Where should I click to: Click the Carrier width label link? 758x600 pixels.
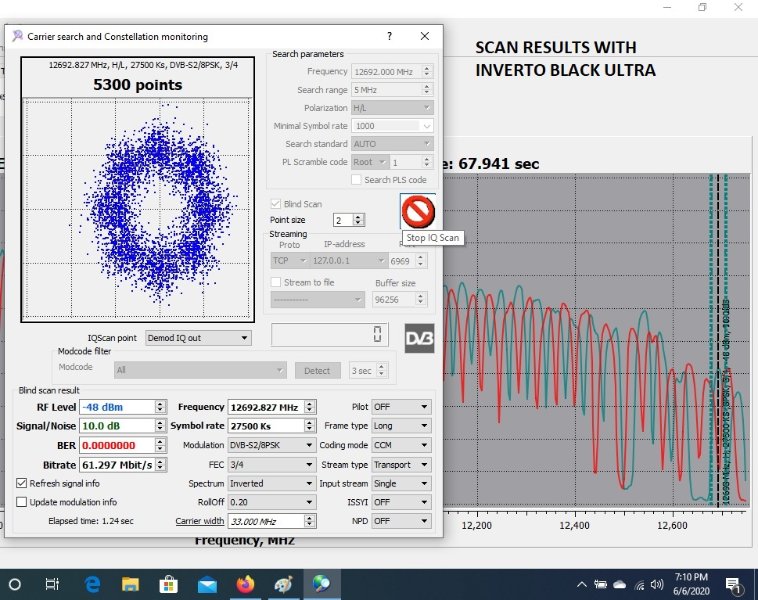(x=200, y=521)
